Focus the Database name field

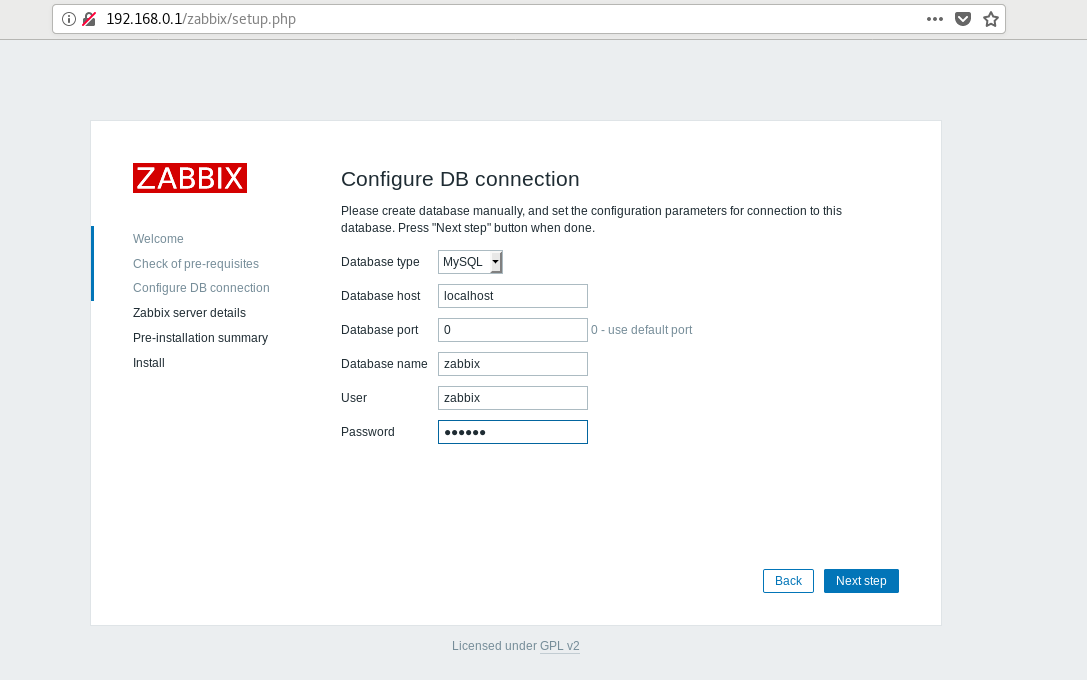coord(513,364)
